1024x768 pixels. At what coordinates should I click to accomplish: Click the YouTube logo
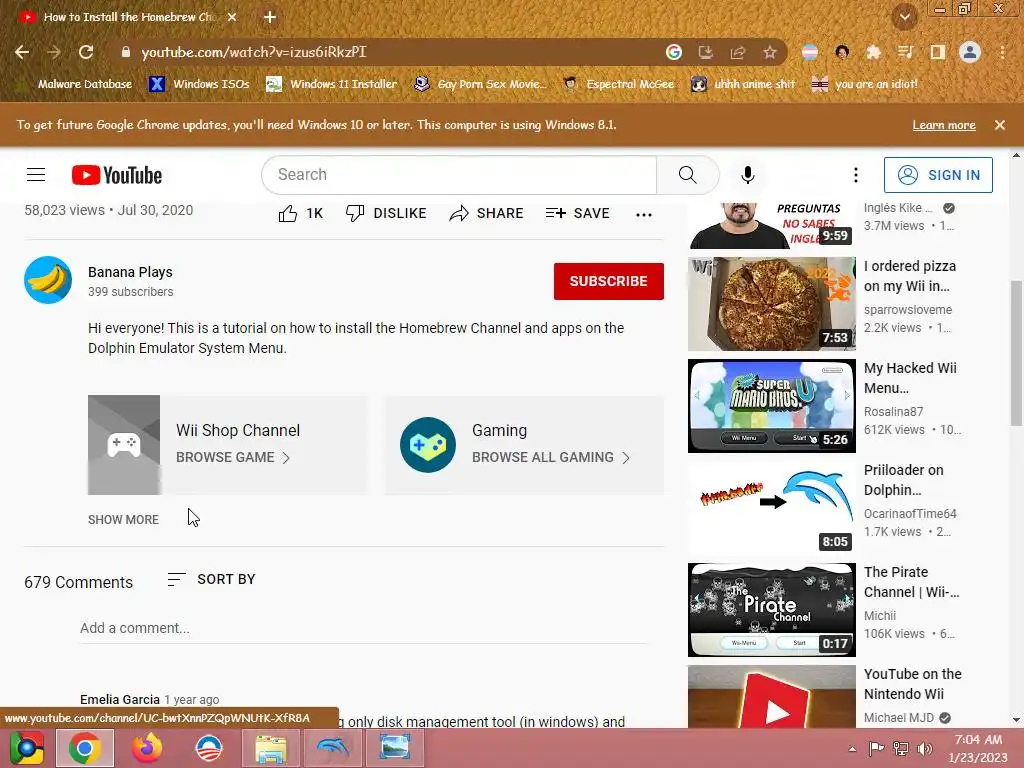point(117,175)
